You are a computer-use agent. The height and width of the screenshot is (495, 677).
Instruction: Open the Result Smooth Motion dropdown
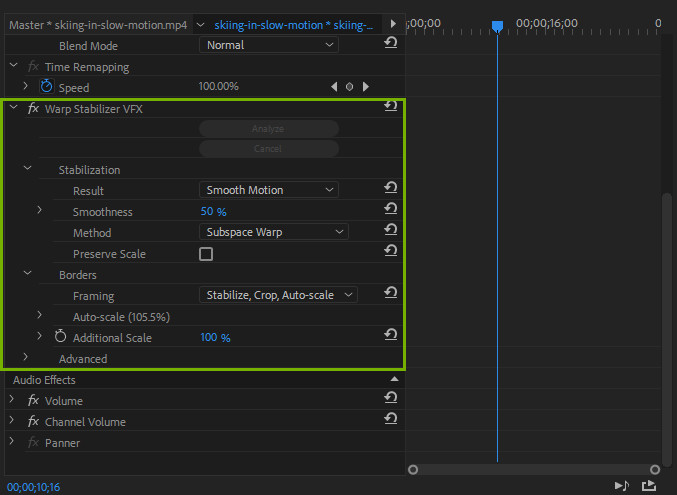pyautogui.click(x=269, y=190)
